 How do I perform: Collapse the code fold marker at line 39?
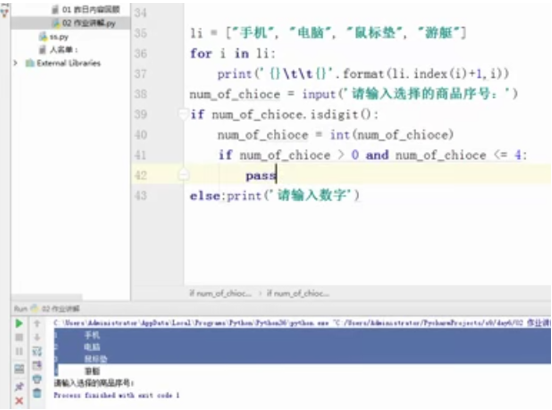coord(183,114)
